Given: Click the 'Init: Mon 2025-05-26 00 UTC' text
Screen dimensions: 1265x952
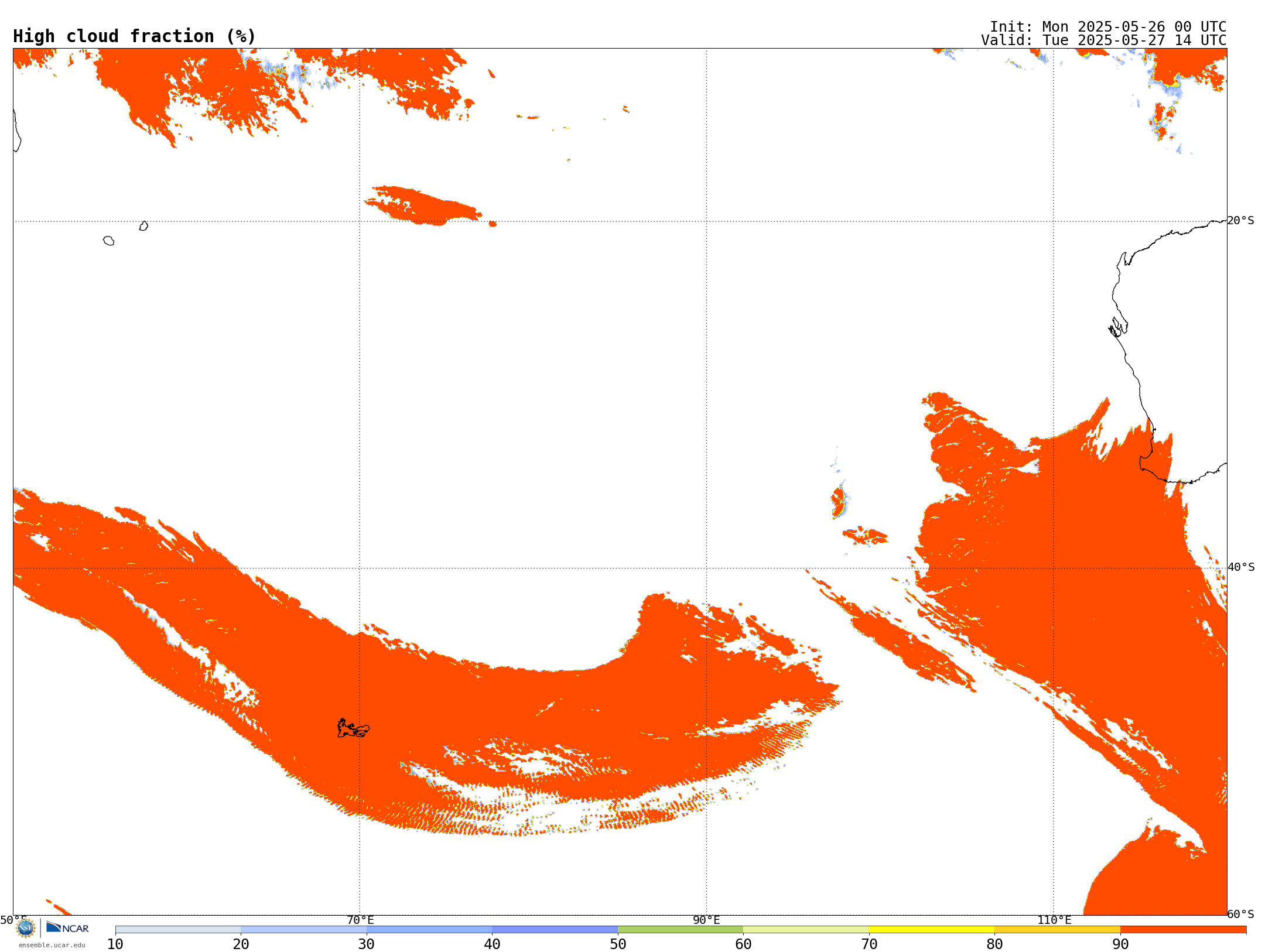Looking at the screenshot, I should click(x=1107, y=26).
